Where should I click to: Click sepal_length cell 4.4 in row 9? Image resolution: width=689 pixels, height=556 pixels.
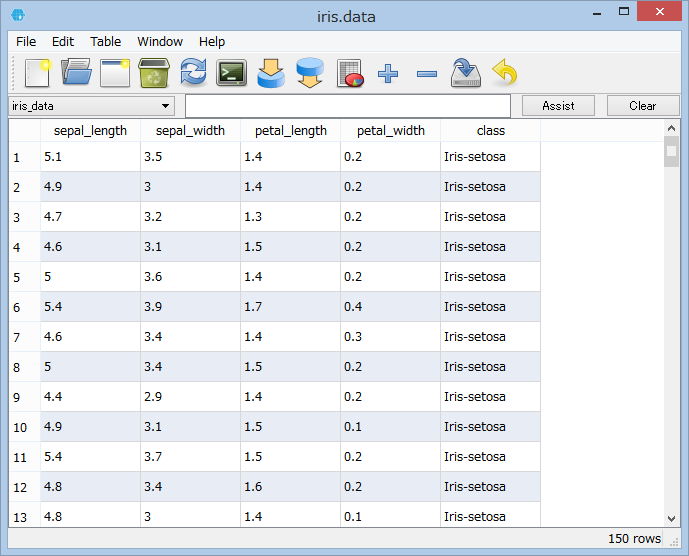tap(90, 397)
